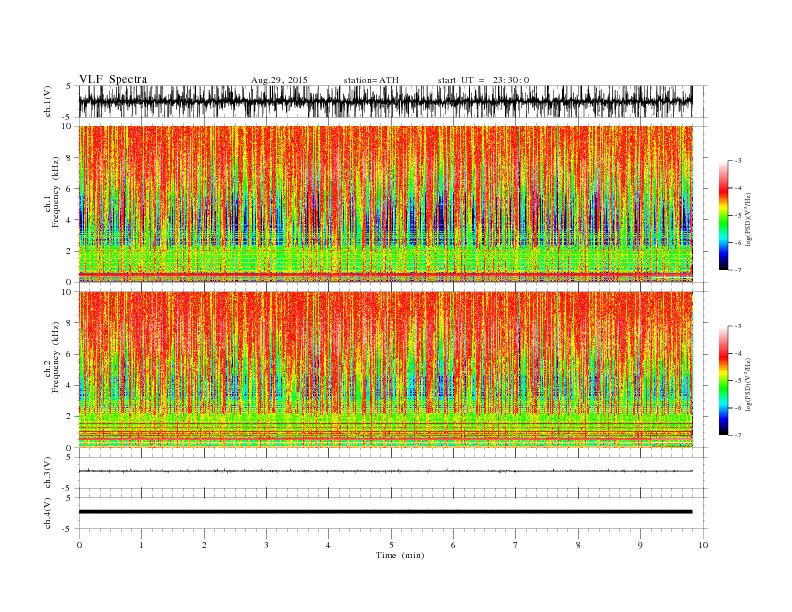This screenshot has width=792, height=612.
Task: Click time axis tick label '9'
Action: tap(640, 545)
